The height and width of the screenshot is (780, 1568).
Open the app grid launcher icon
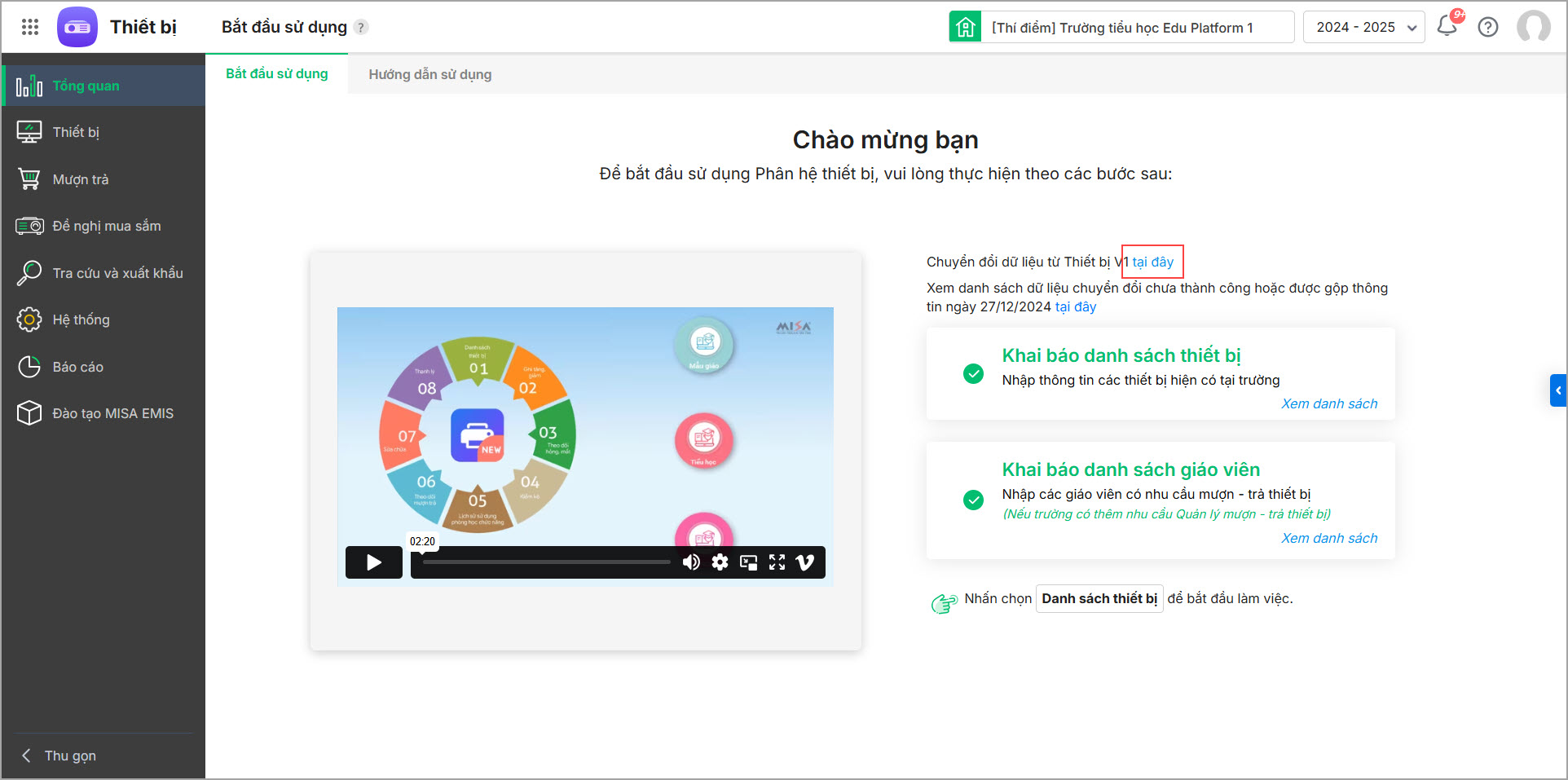(x=30, y=27)
